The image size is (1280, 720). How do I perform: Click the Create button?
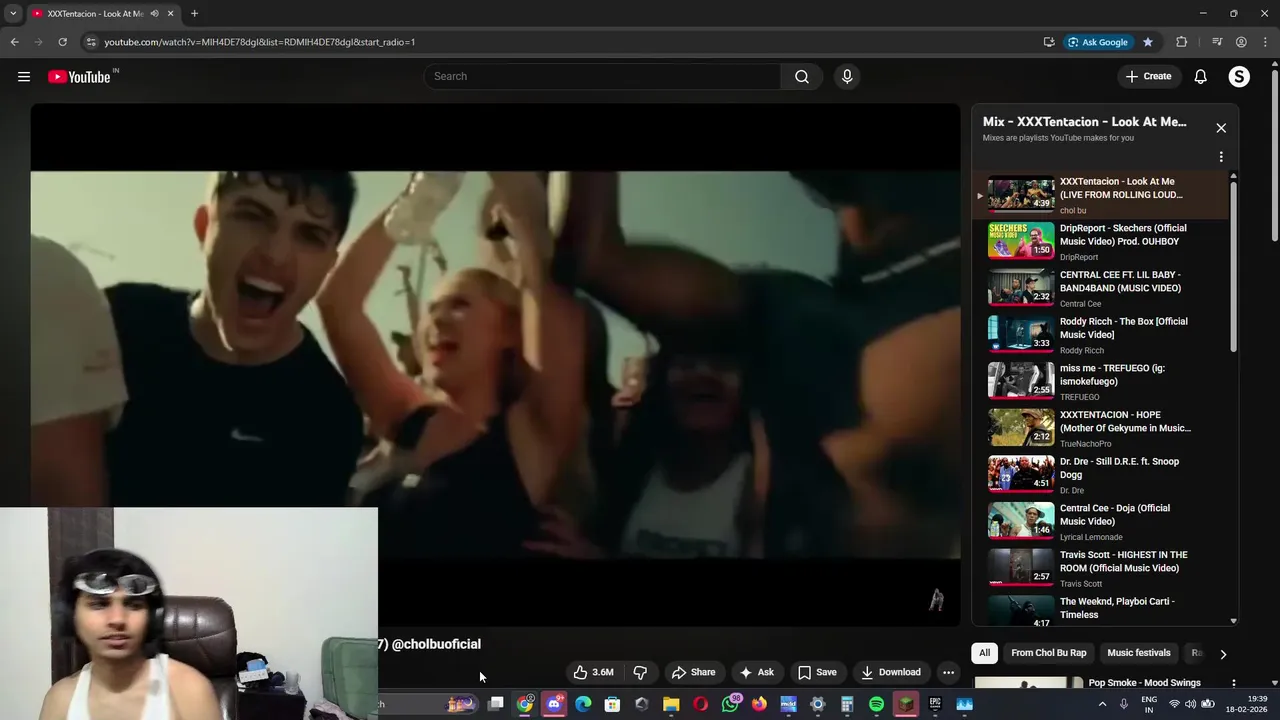pos(1148,77)
